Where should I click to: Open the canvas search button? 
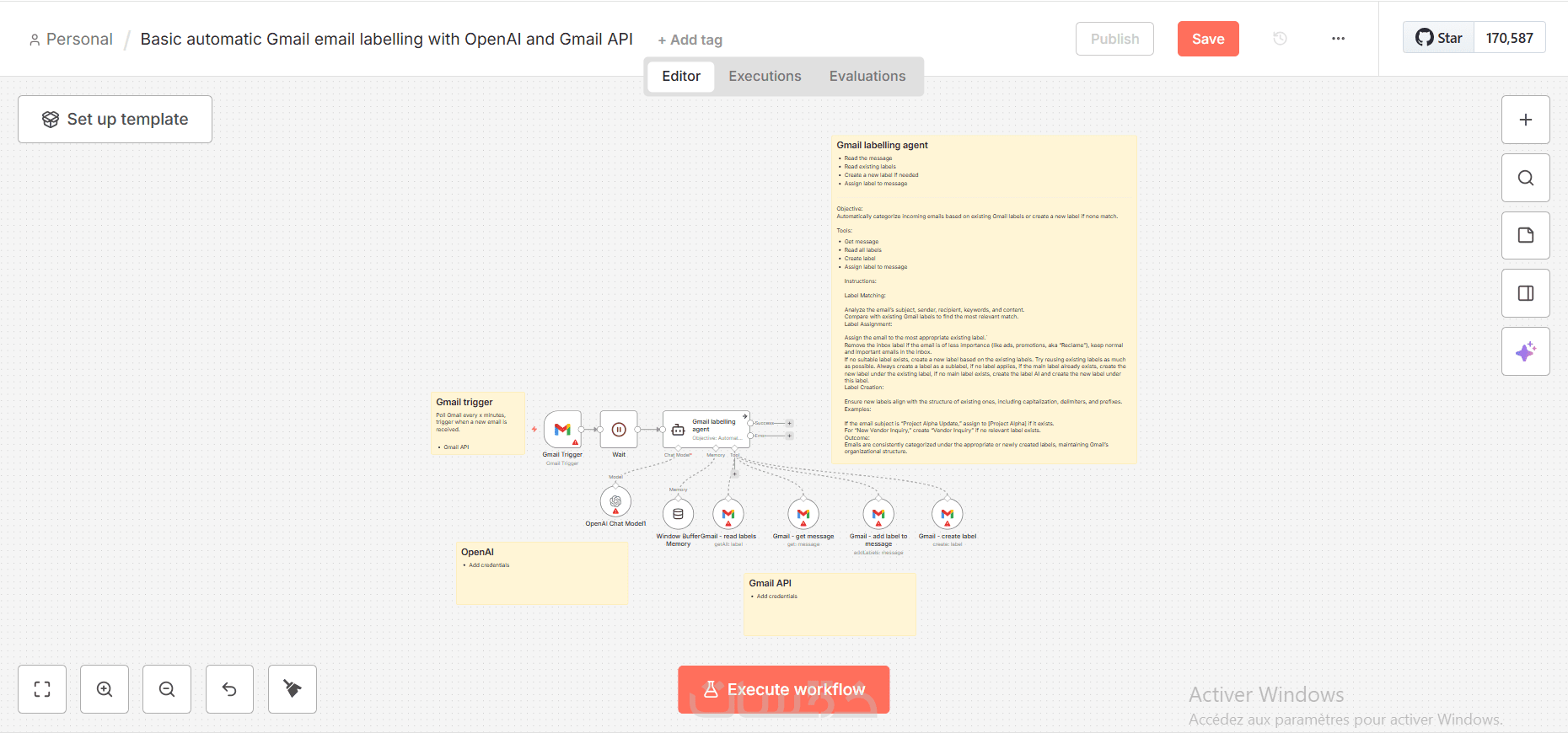(1526, 178)
